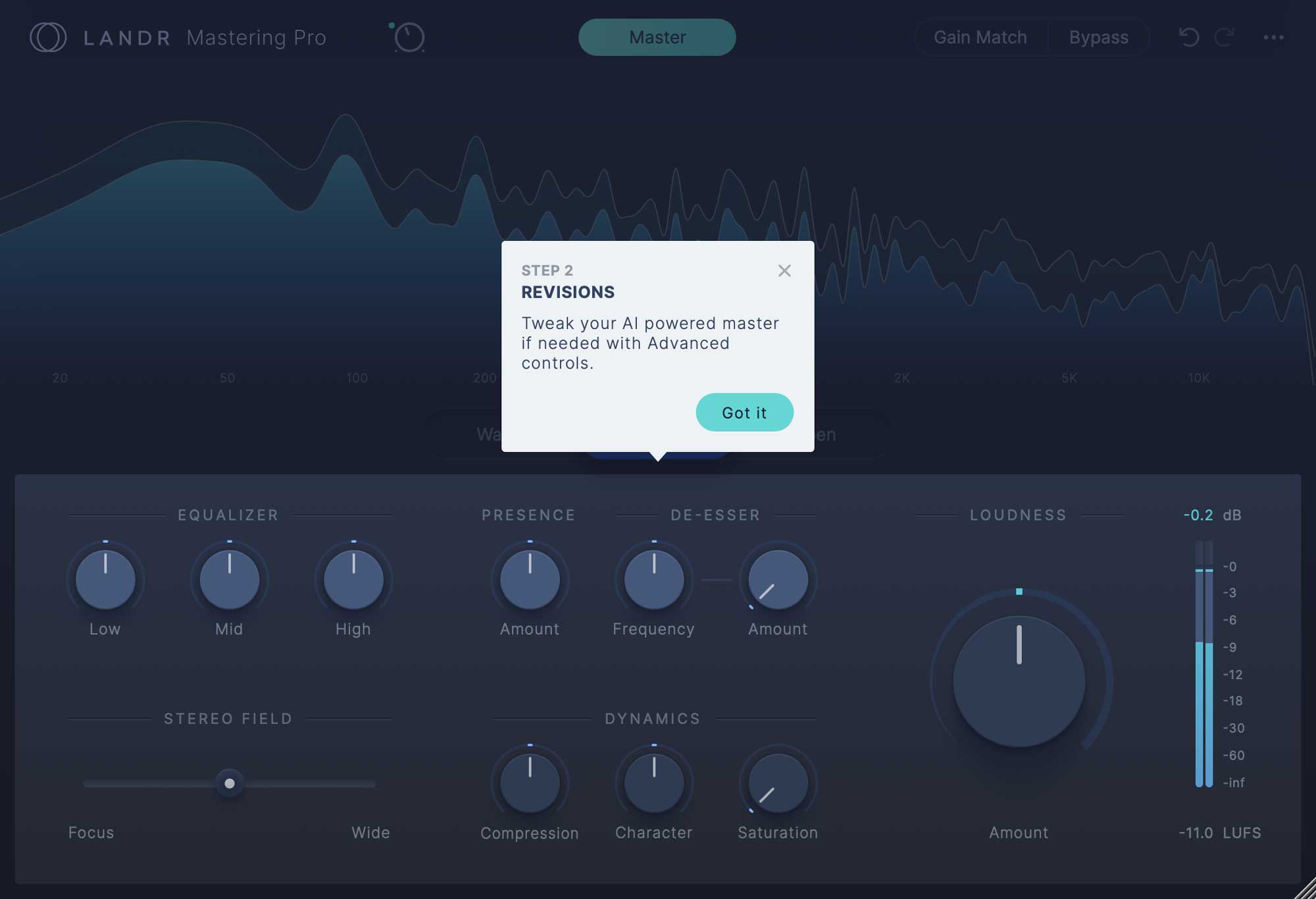Close the Step 2 Revisions popup

tap(784, 270)
